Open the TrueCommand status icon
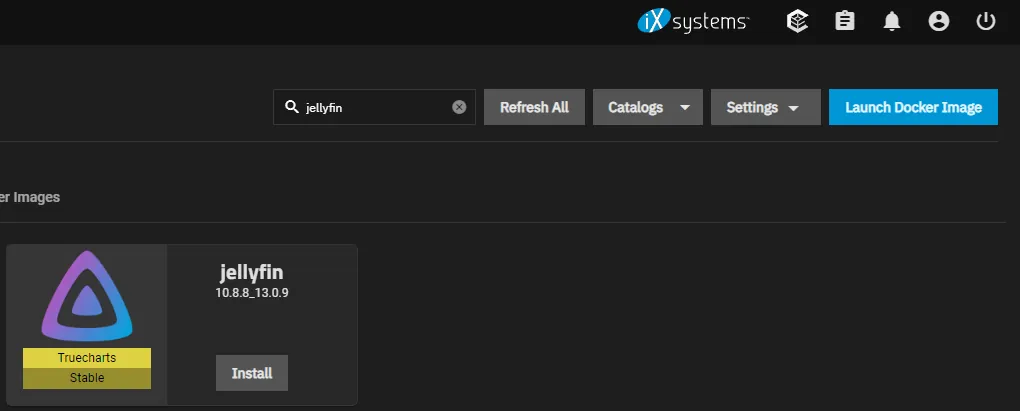Screen dimensions: 1020x411 798,21
